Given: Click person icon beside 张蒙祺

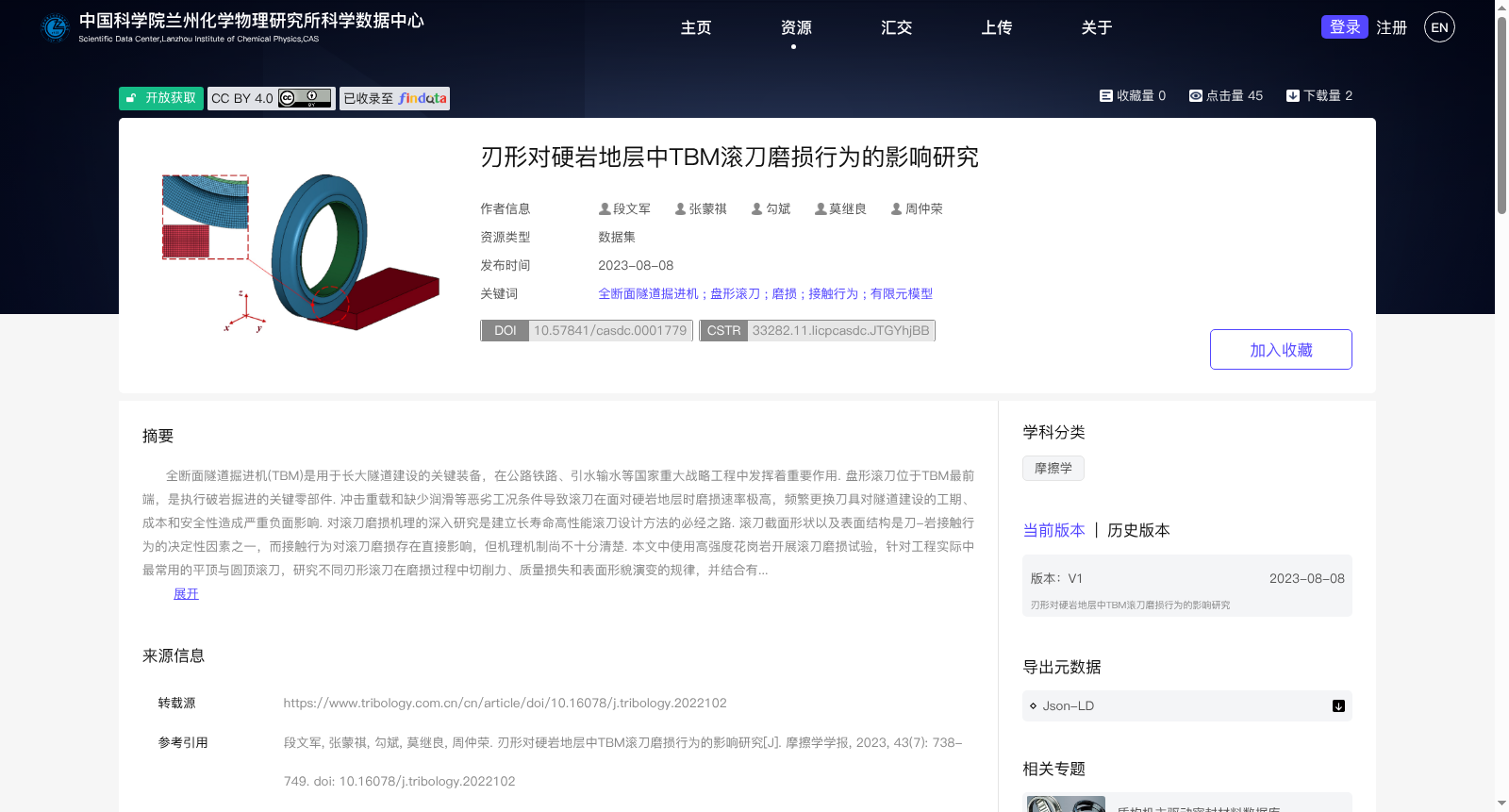Looking at the screenshot, I should pos(680,208).
